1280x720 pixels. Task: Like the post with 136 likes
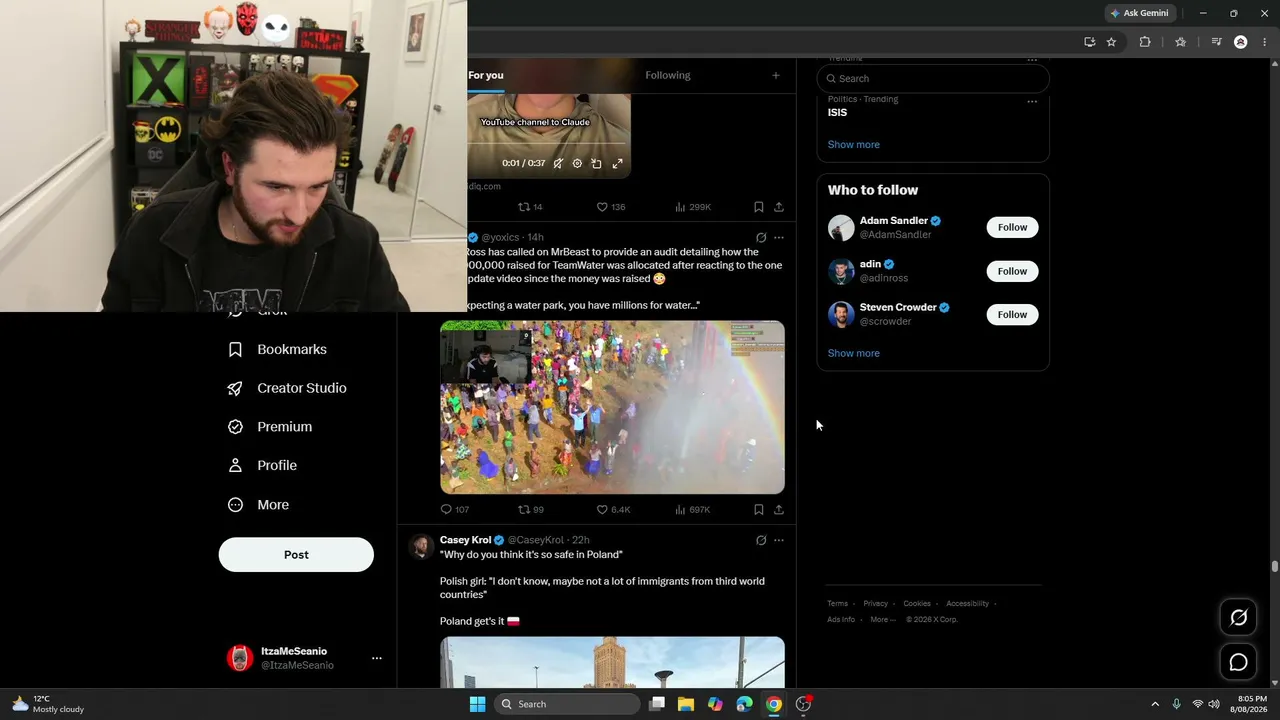[611, 207]
